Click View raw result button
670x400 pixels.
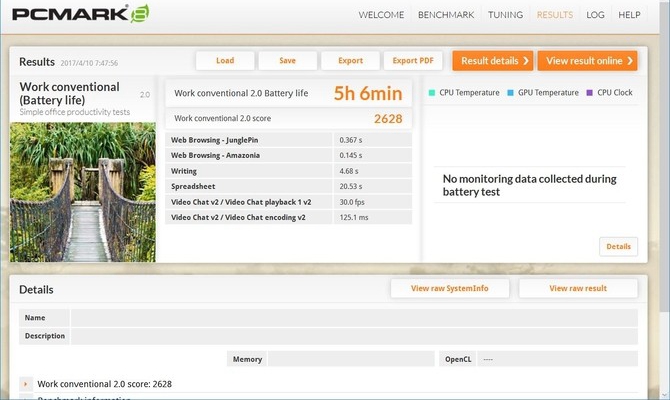(578, 288)
